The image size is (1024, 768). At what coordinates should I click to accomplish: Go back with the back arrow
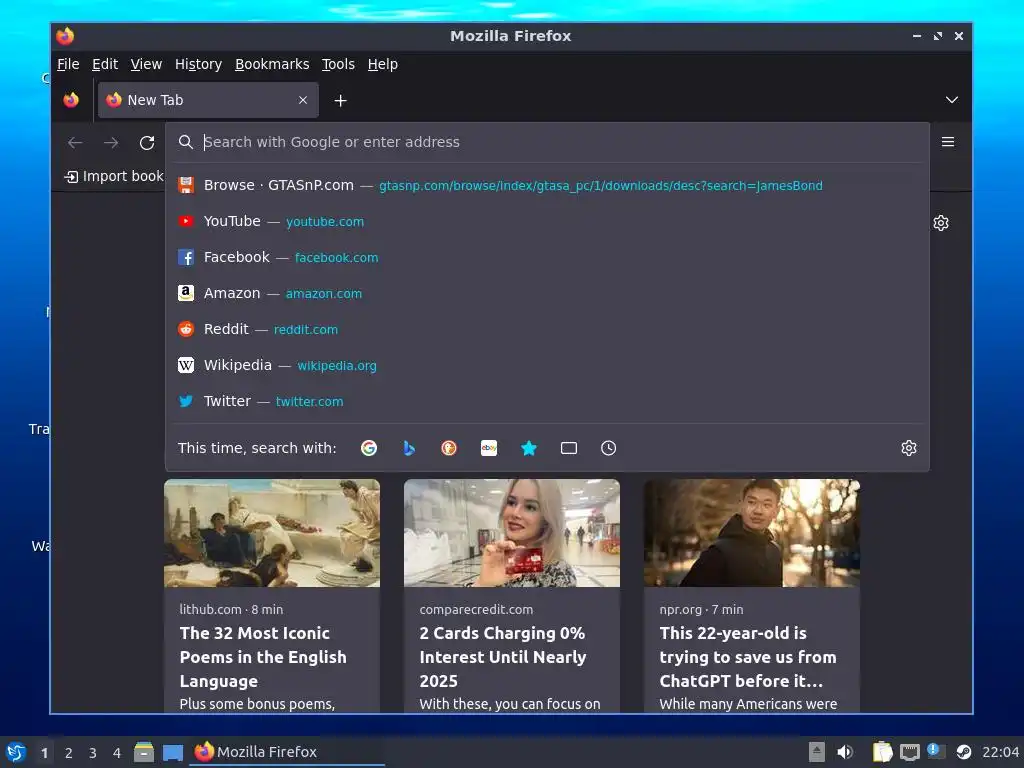pyautogui.click(x=75, y=142)
